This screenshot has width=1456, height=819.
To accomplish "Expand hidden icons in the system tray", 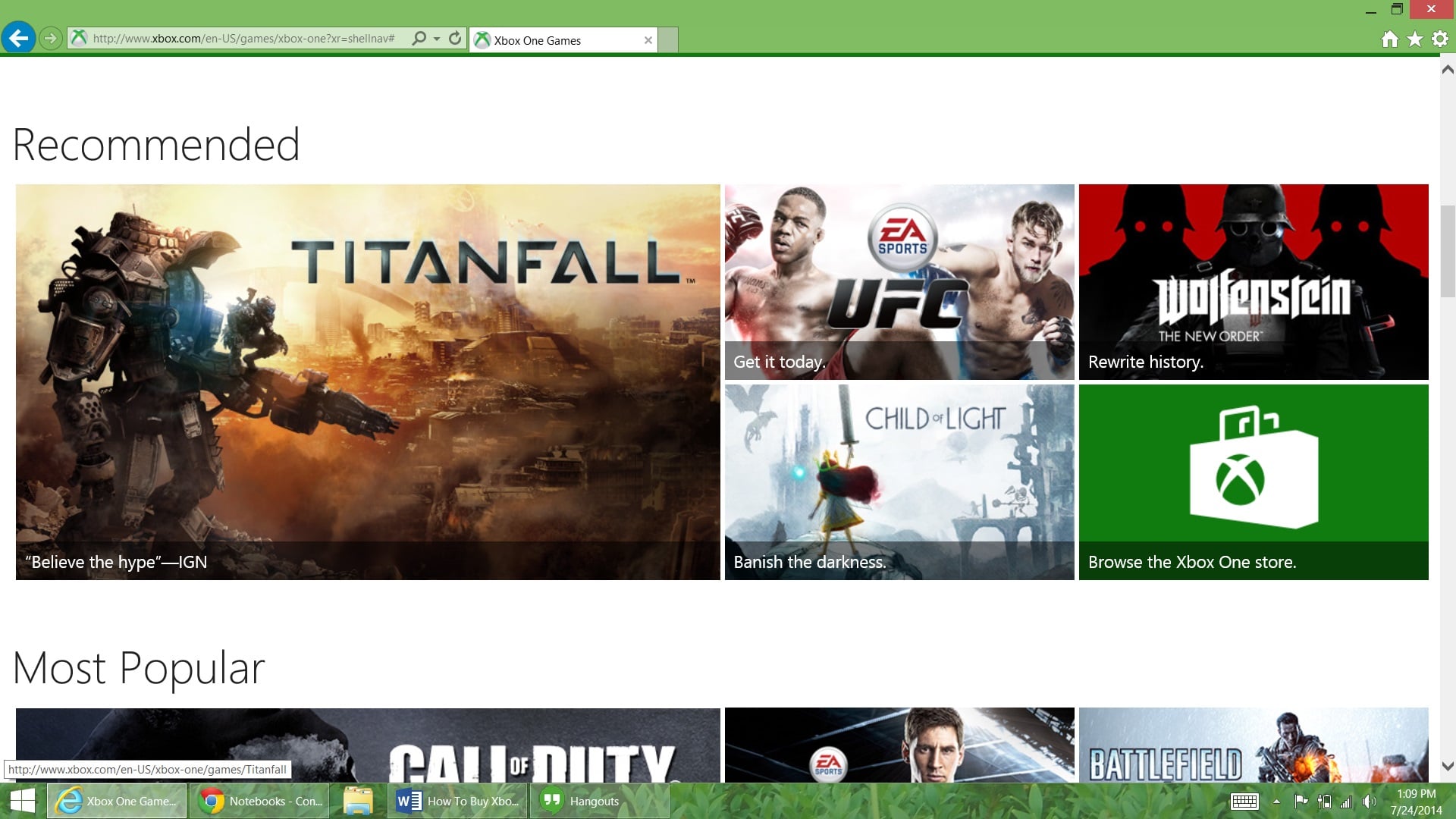I will (x=1276, y=800).
